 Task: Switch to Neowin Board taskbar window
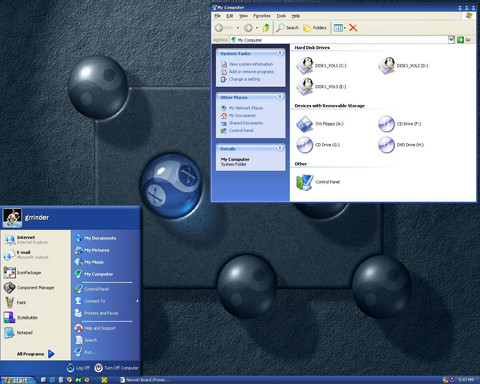pos(145,380)
